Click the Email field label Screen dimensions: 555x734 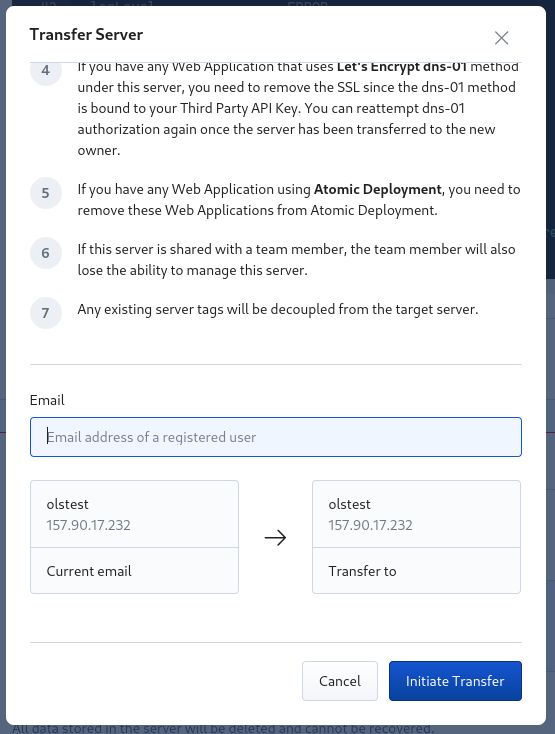tap(47, 400)
